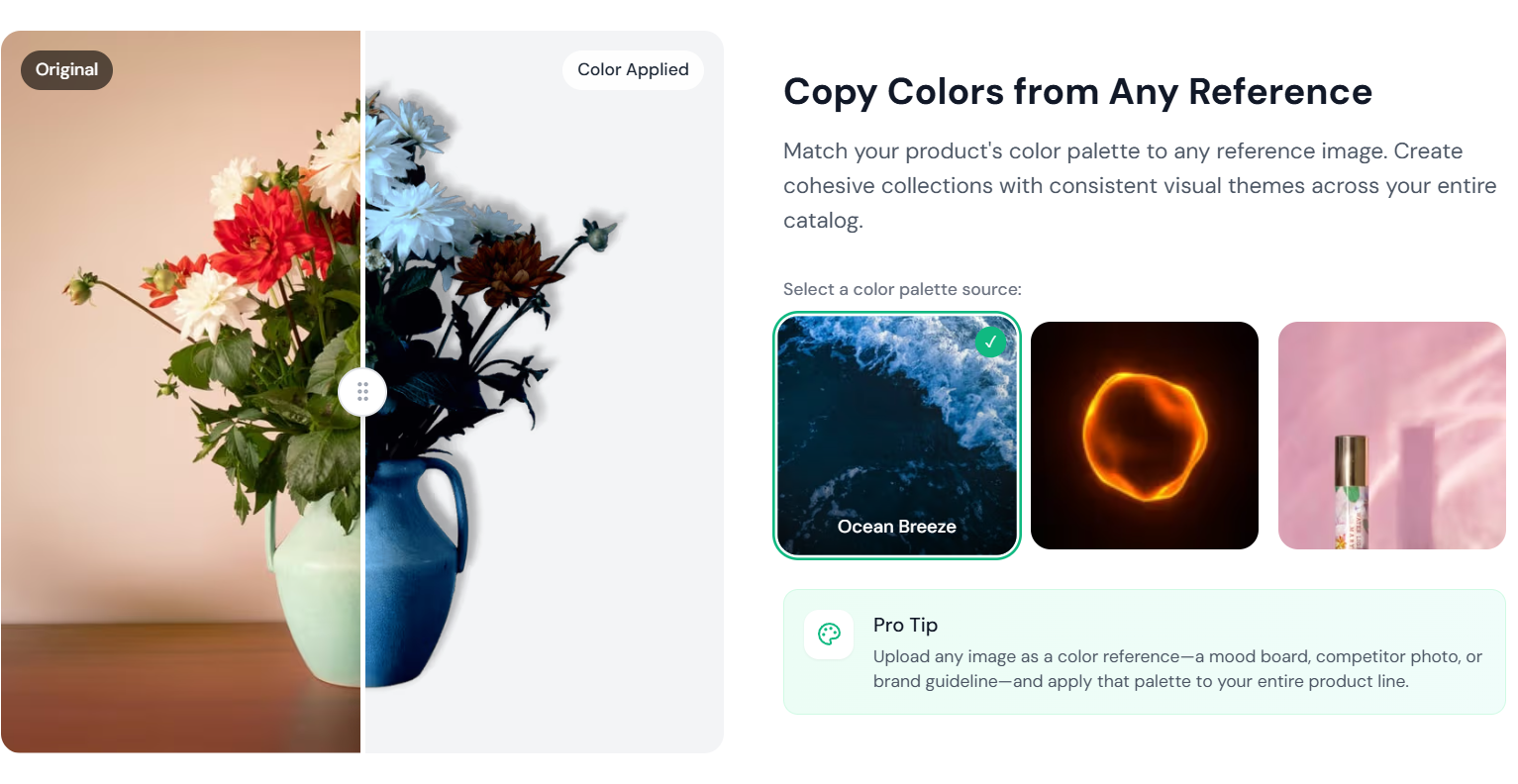The width and height of the screenshot is (1518, 784).
Task: Choose the glowing orange ring palette
Action: click(1145, 436)
